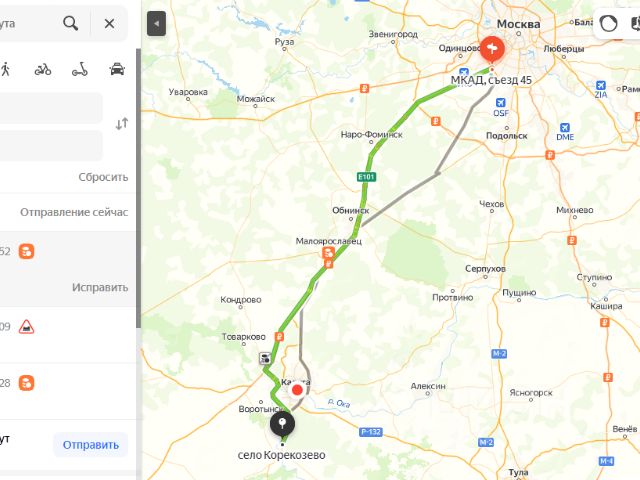Viewport: 640px width, 480px height.
Task: Open the Отправление сейчас departure selector
Action: (74, 212)
